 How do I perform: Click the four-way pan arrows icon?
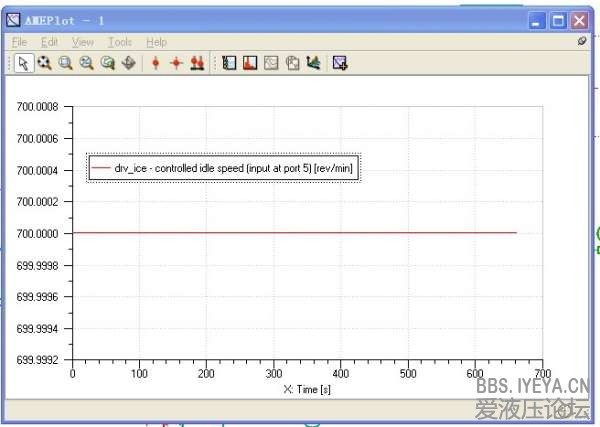[128, 63]
